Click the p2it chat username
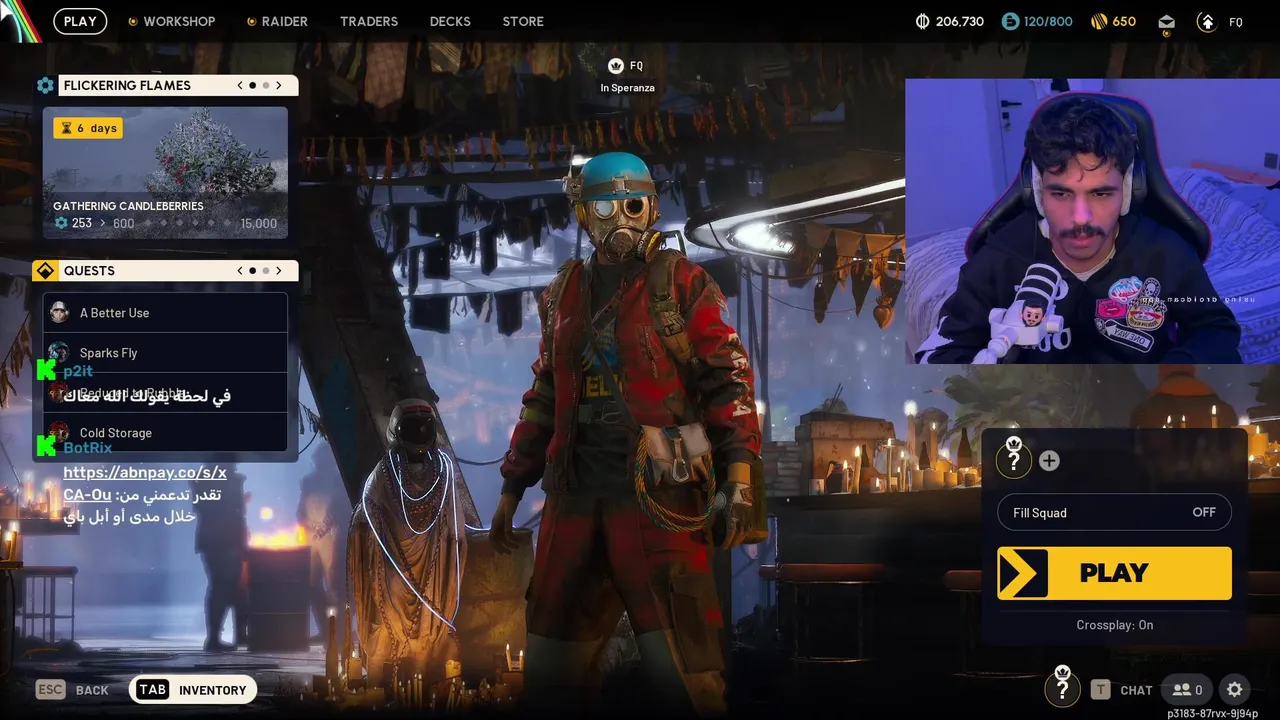 click(x=78, y=372)
